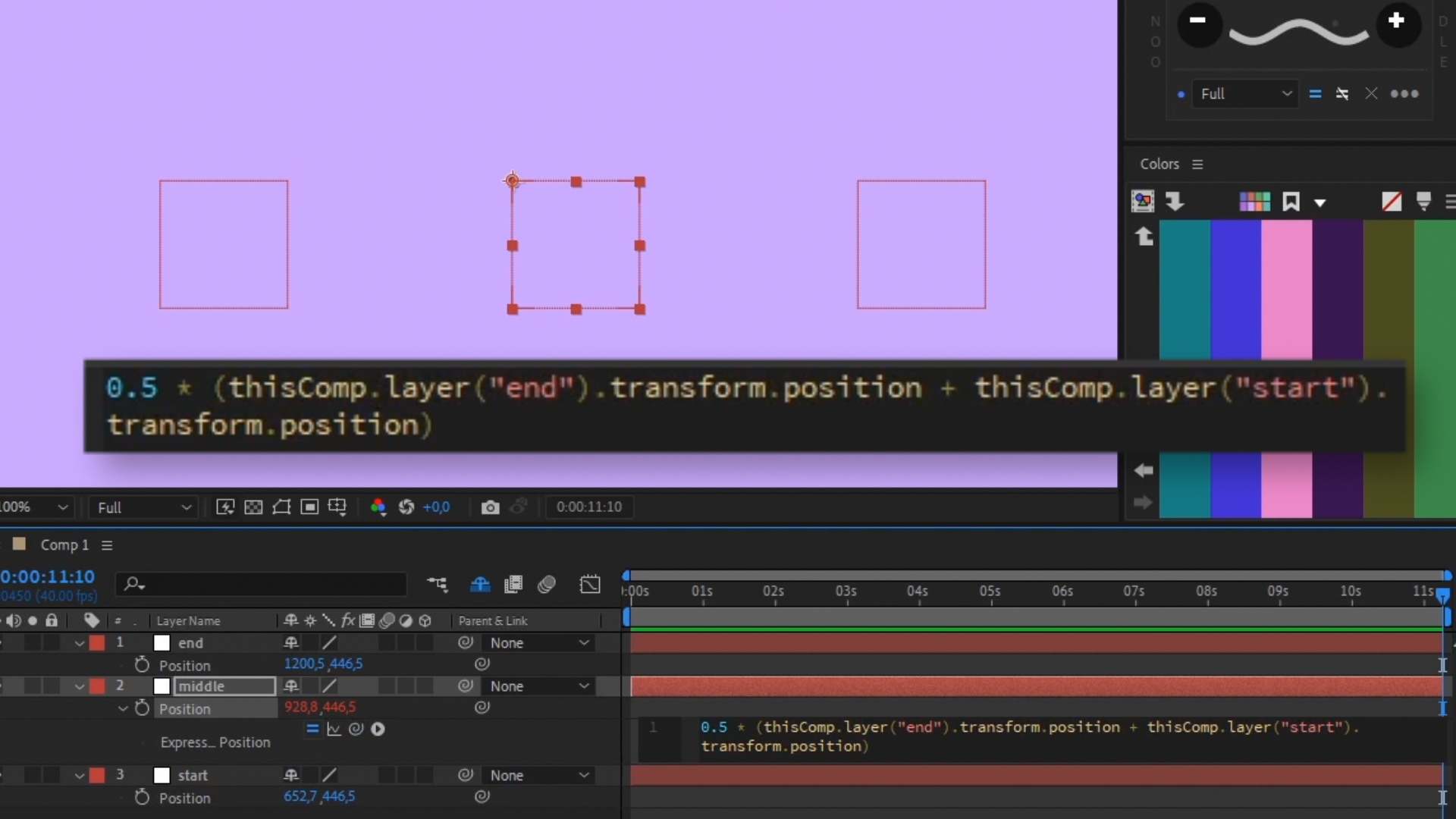The image size is (1456, 819).
Task: Show post-expression graph for middle Position
Action: [334, 729]
